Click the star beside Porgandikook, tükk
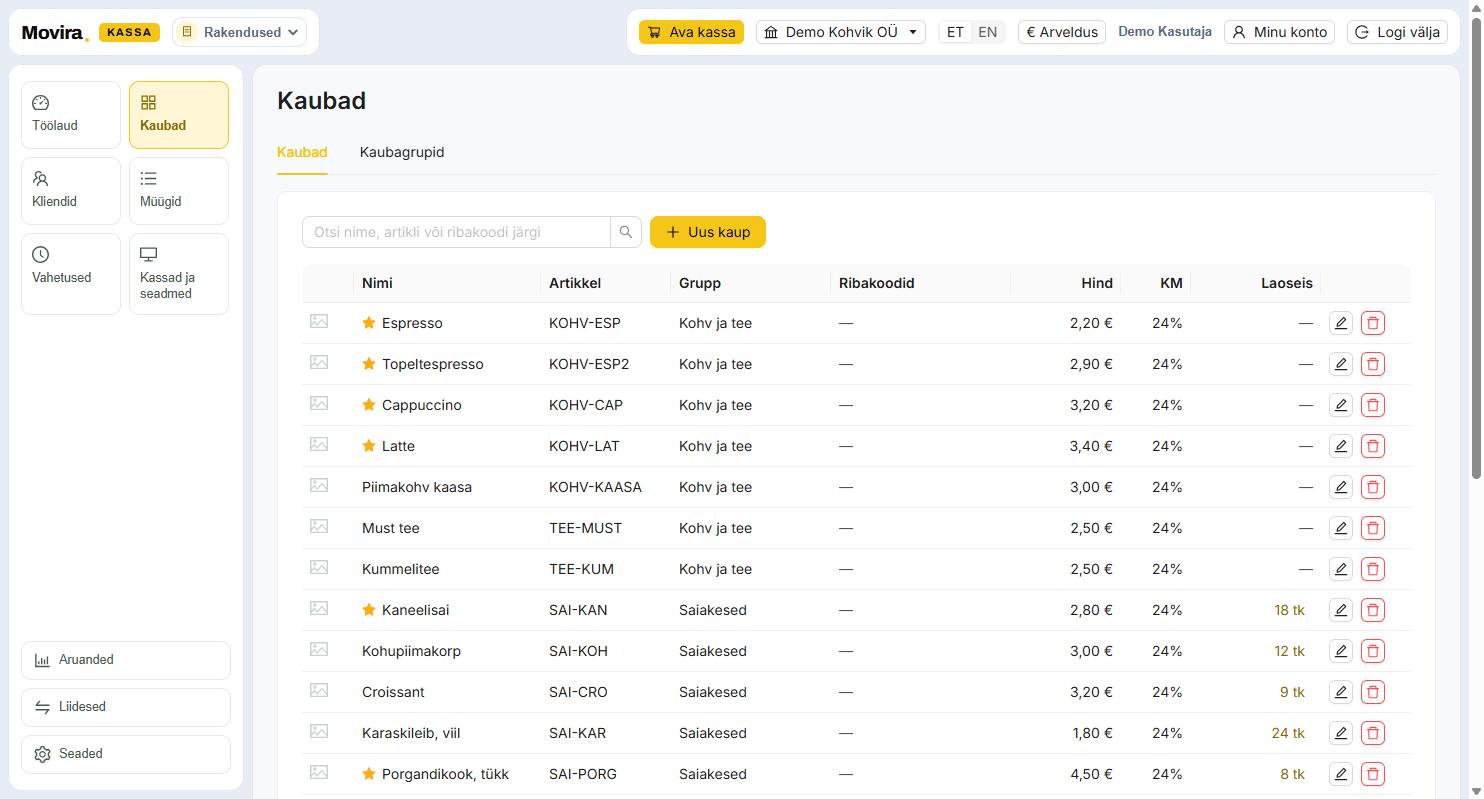 [369, 774]
